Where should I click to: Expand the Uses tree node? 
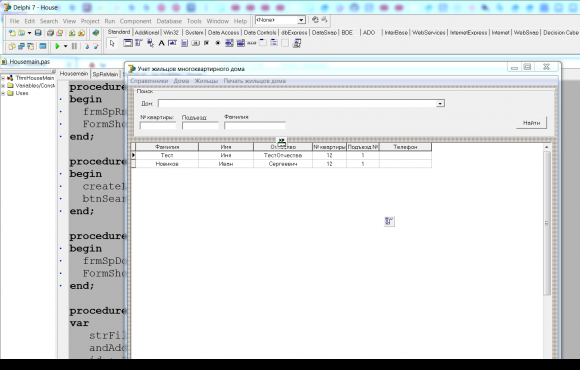tap(3, 93)
